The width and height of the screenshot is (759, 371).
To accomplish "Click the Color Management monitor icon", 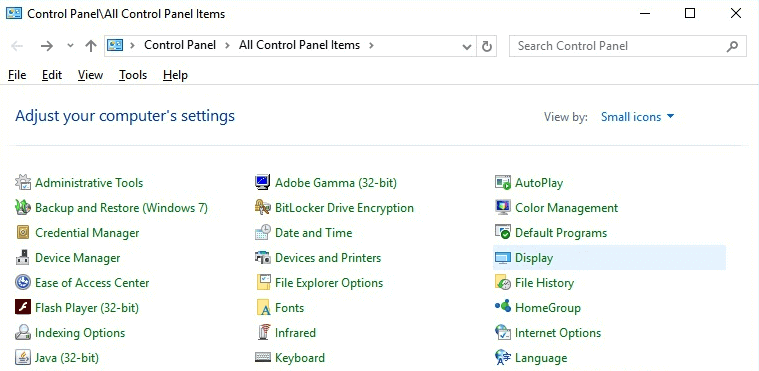I will [503, 208].
